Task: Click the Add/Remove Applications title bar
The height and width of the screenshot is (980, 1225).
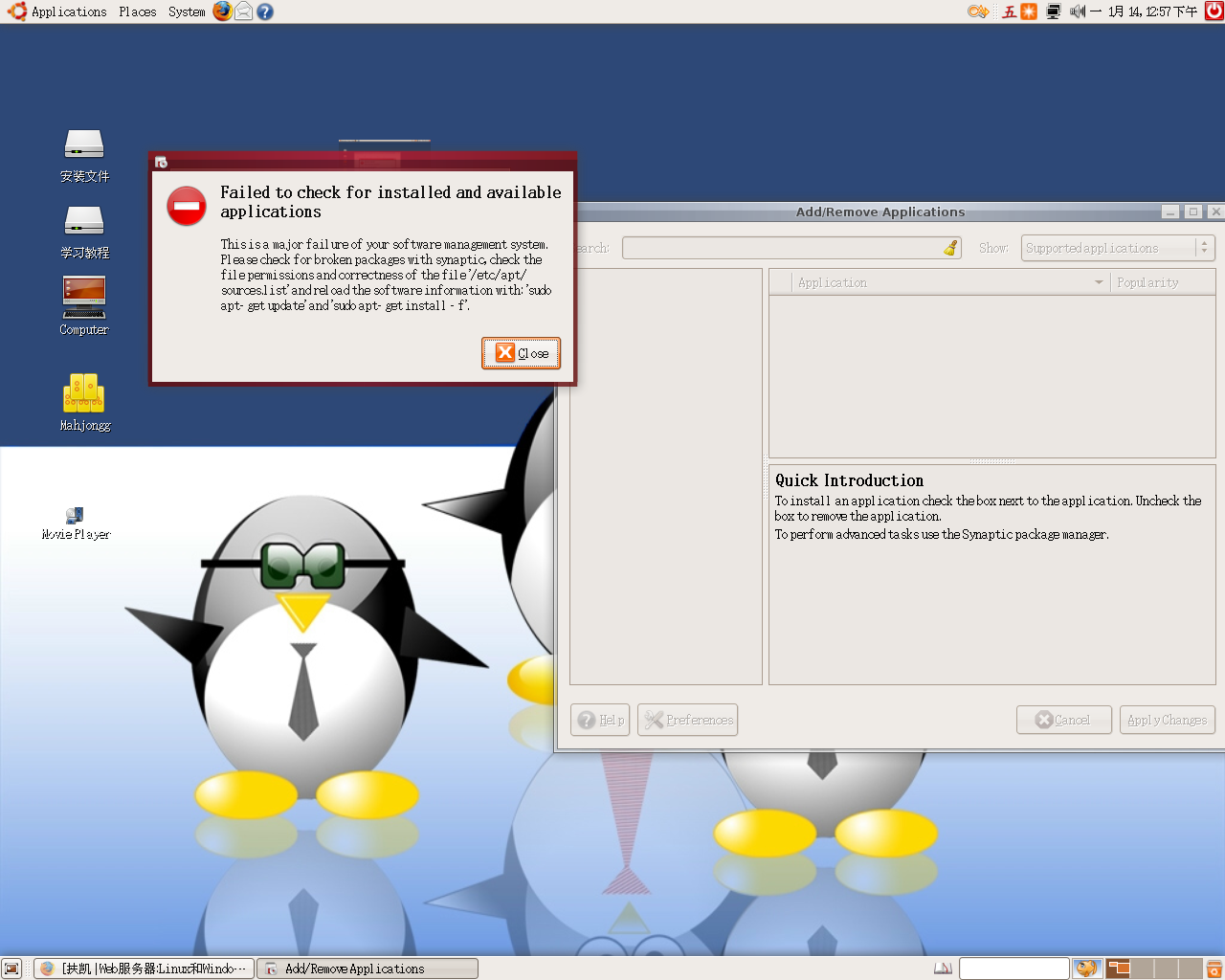Action: tap(880, 212)
